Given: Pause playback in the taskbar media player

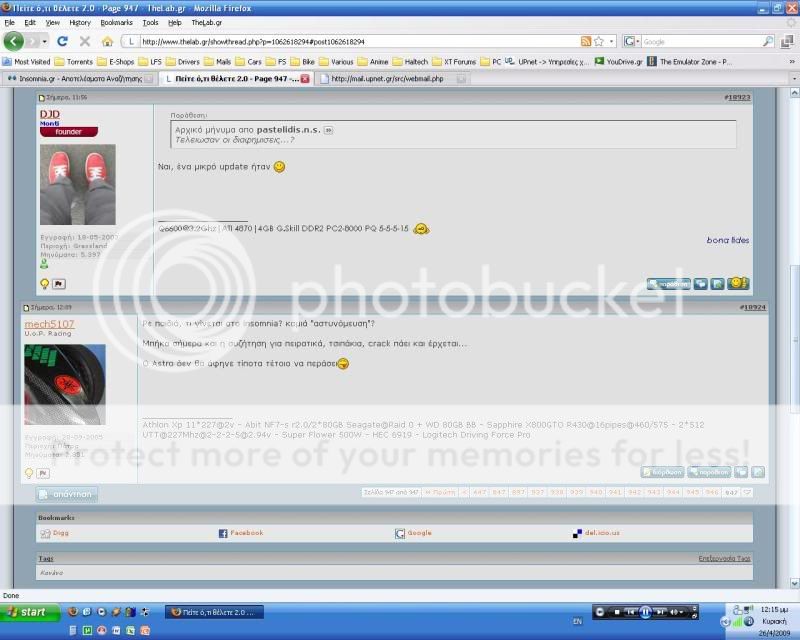Looking at the screenshot, I should click(646, 612).
